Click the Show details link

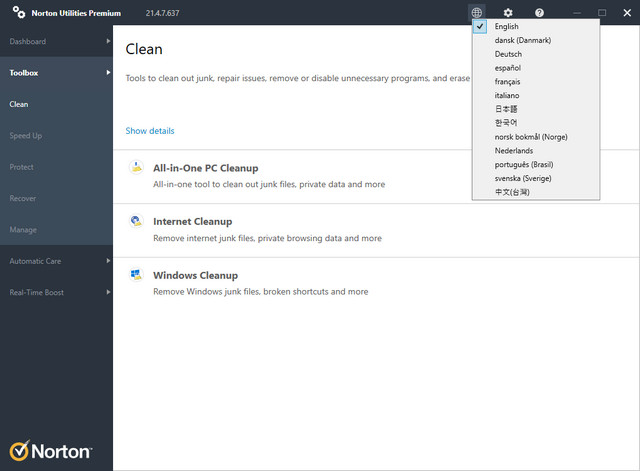pyautogui.click(x=150, y=131)
